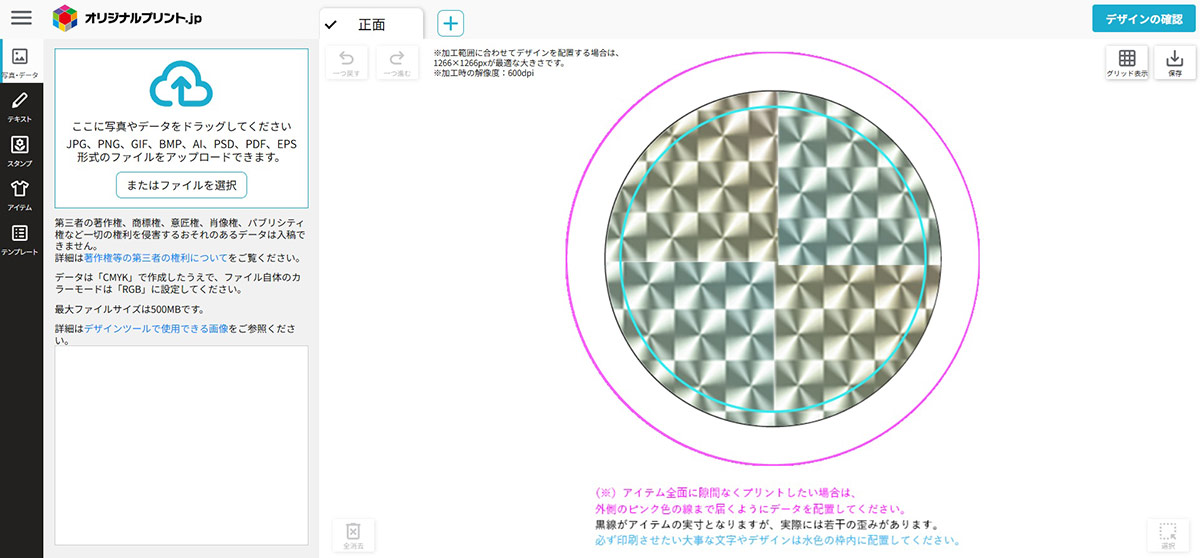Click またはファイルを選択 button
Screen dimensions: 1200x558
click(181, 185)
